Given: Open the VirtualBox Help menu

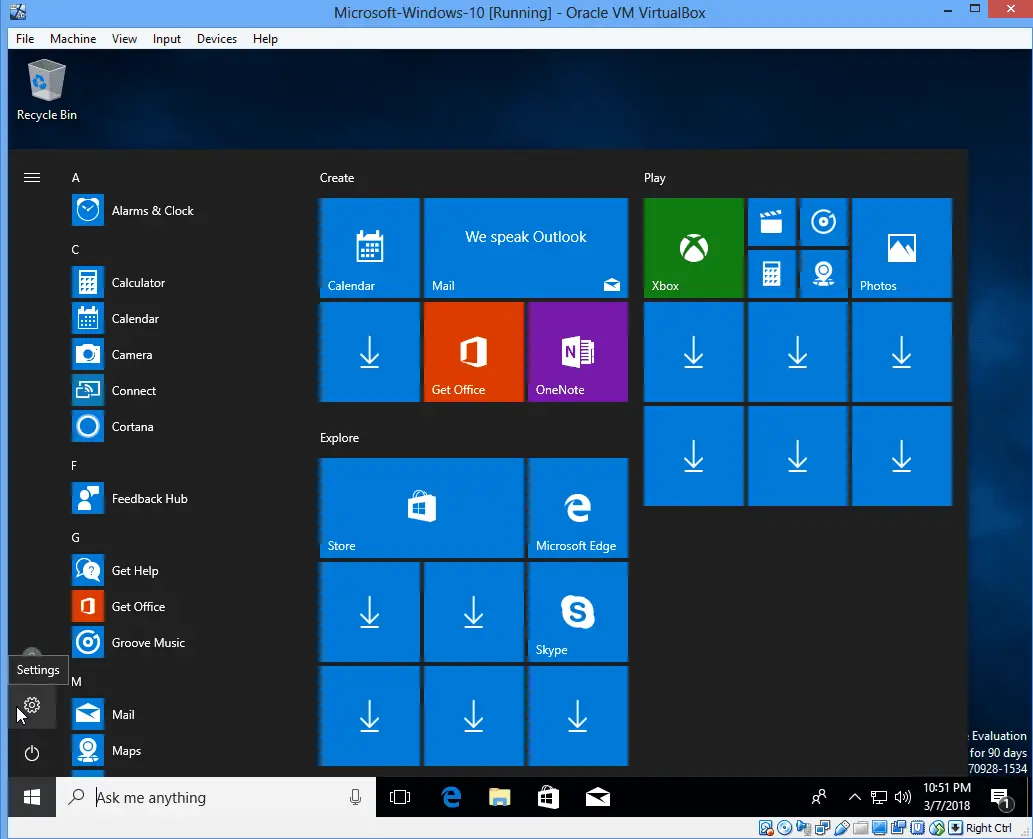Looking at the screenshot, I should pyautogui.click(x=265, y=39).
